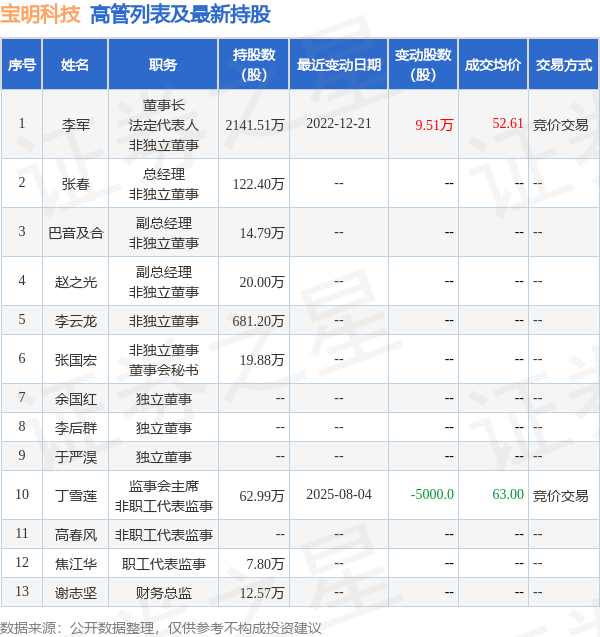Click the 数据来源 footer note
Viewport: 600px width, 637px height.
coord(161,628)
